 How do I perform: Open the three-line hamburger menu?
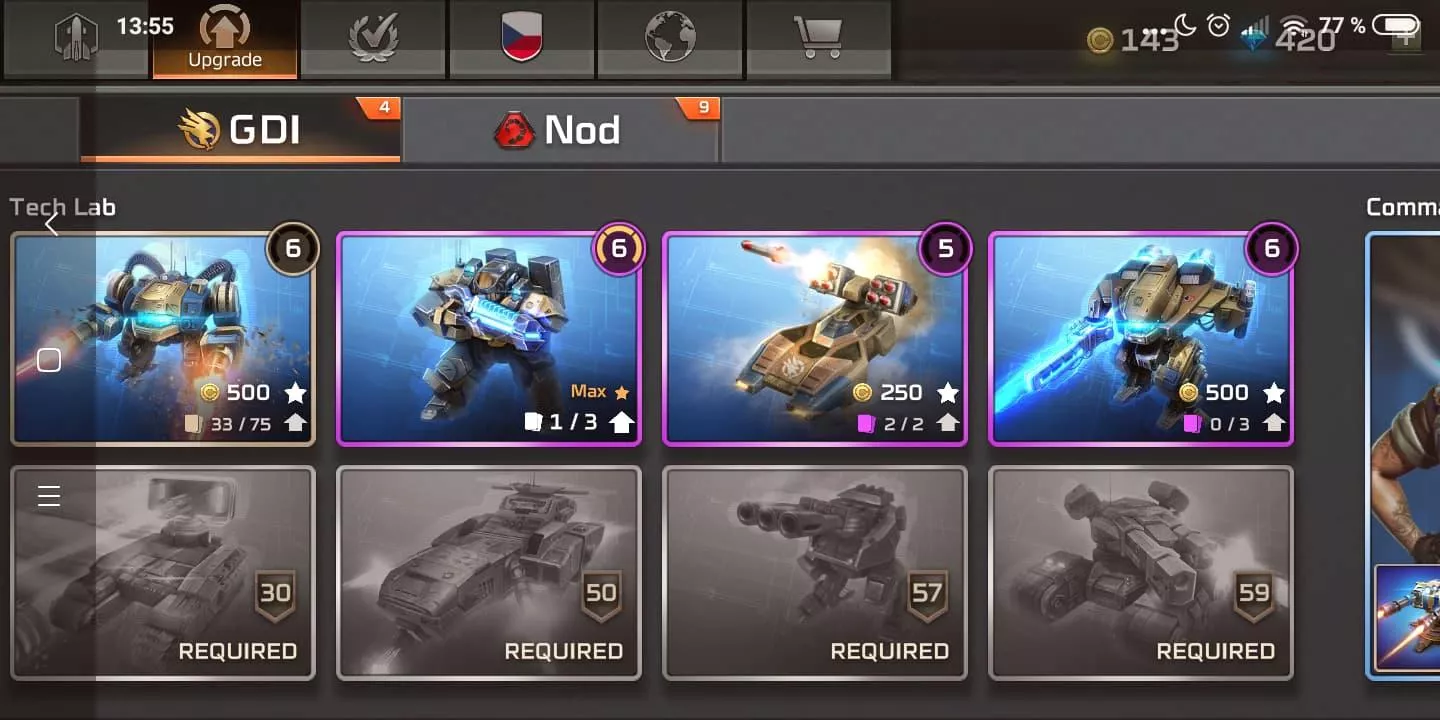[x=49, y=496]
